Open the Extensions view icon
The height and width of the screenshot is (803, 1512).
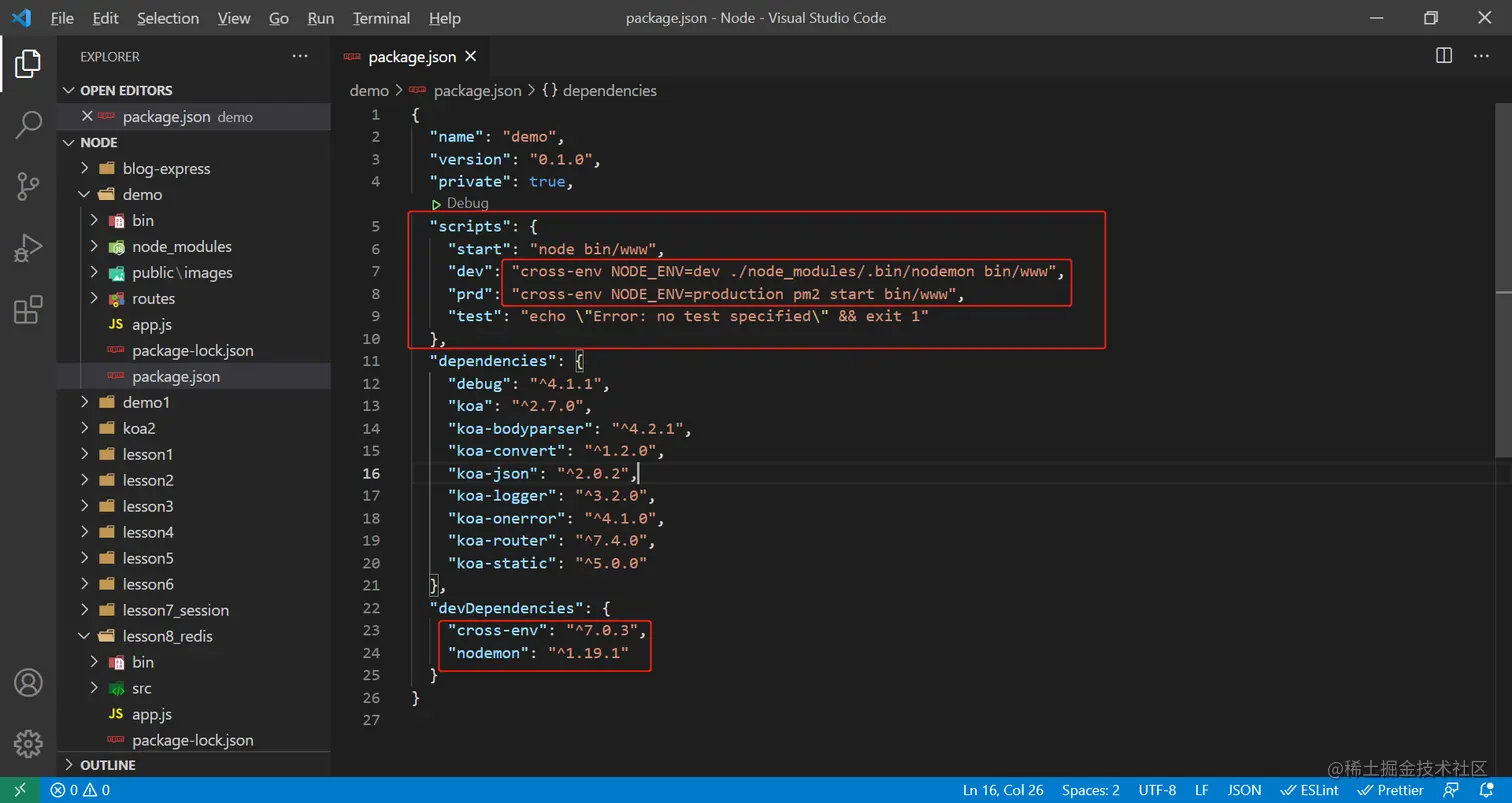[28, 309]
